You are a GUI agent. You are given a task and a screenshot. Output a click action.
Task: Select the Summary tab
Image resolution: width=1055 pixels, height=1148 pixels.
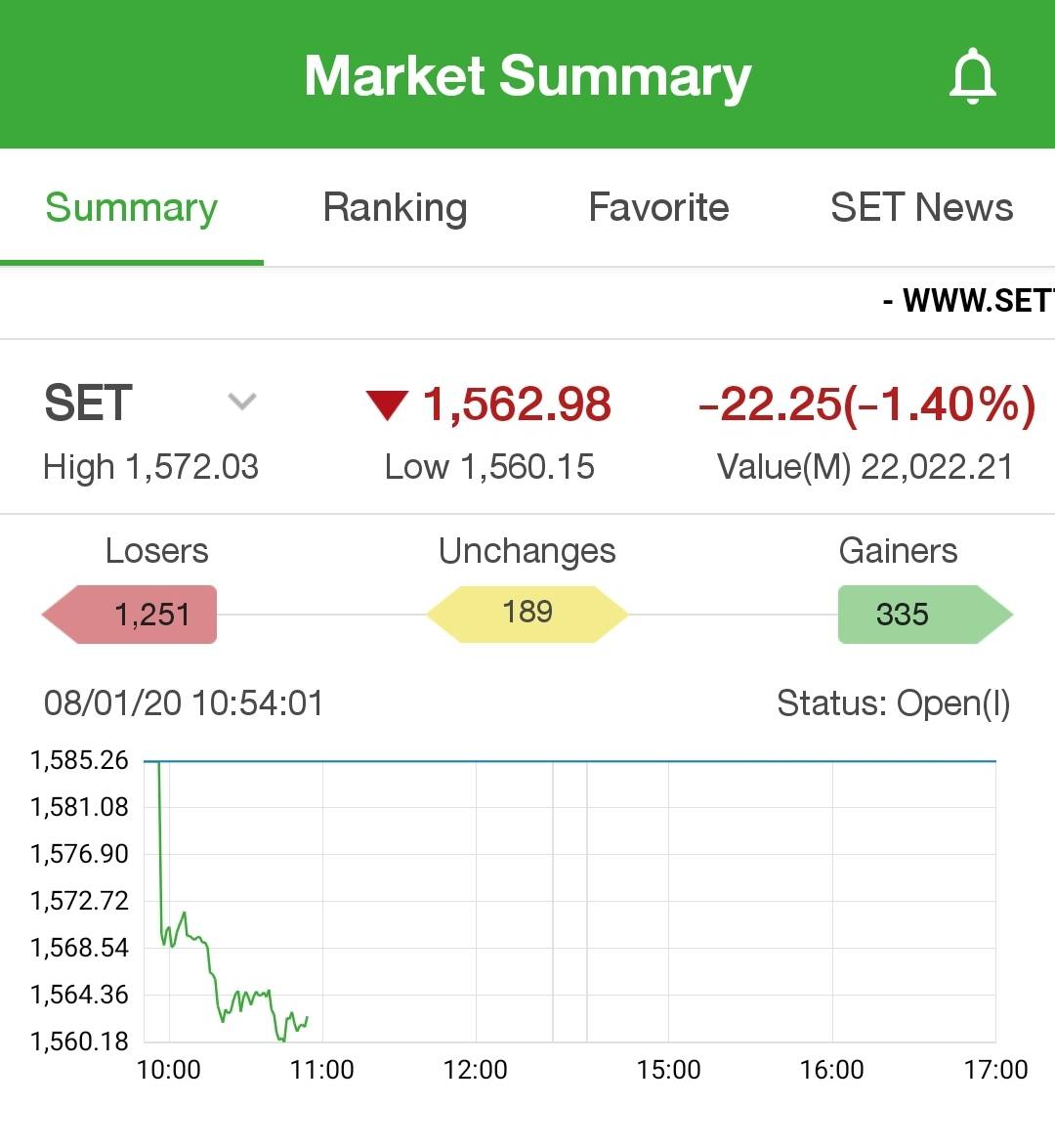(132, 208)
